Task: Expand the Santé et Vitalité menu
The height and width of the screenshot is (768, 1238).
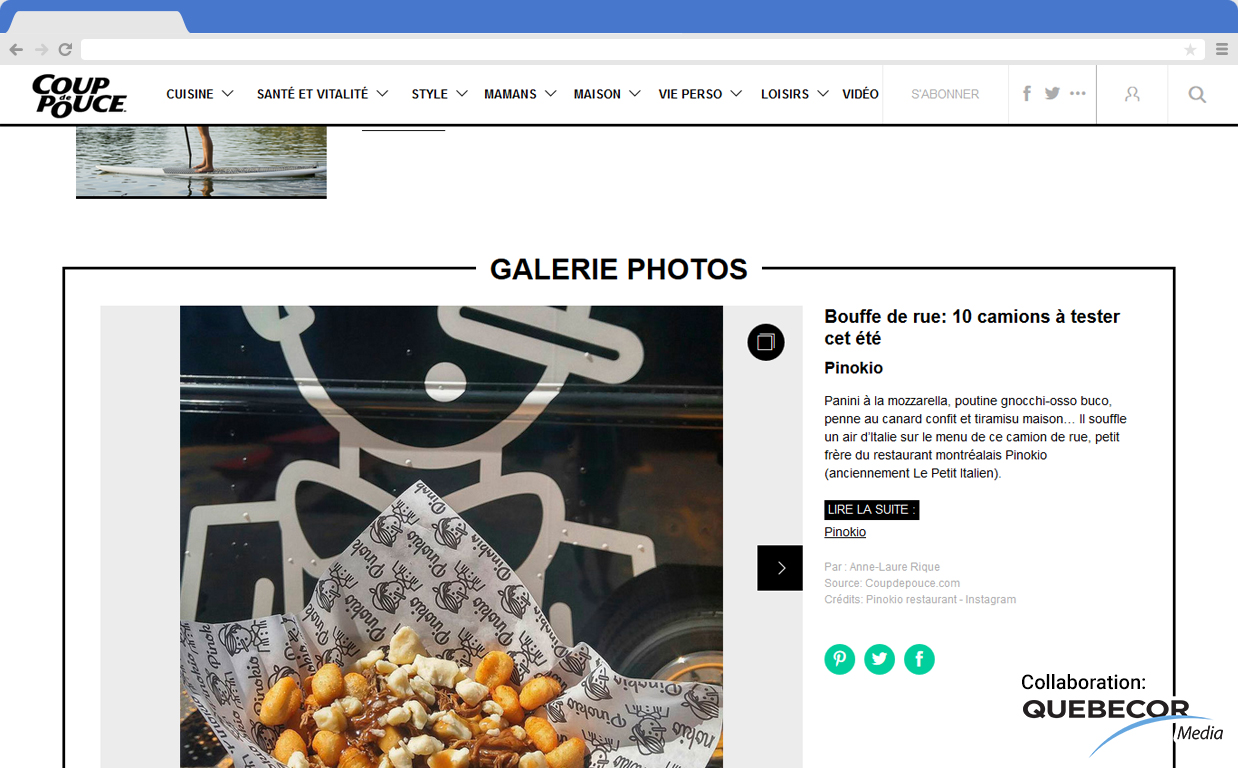Action: point(323,94)
